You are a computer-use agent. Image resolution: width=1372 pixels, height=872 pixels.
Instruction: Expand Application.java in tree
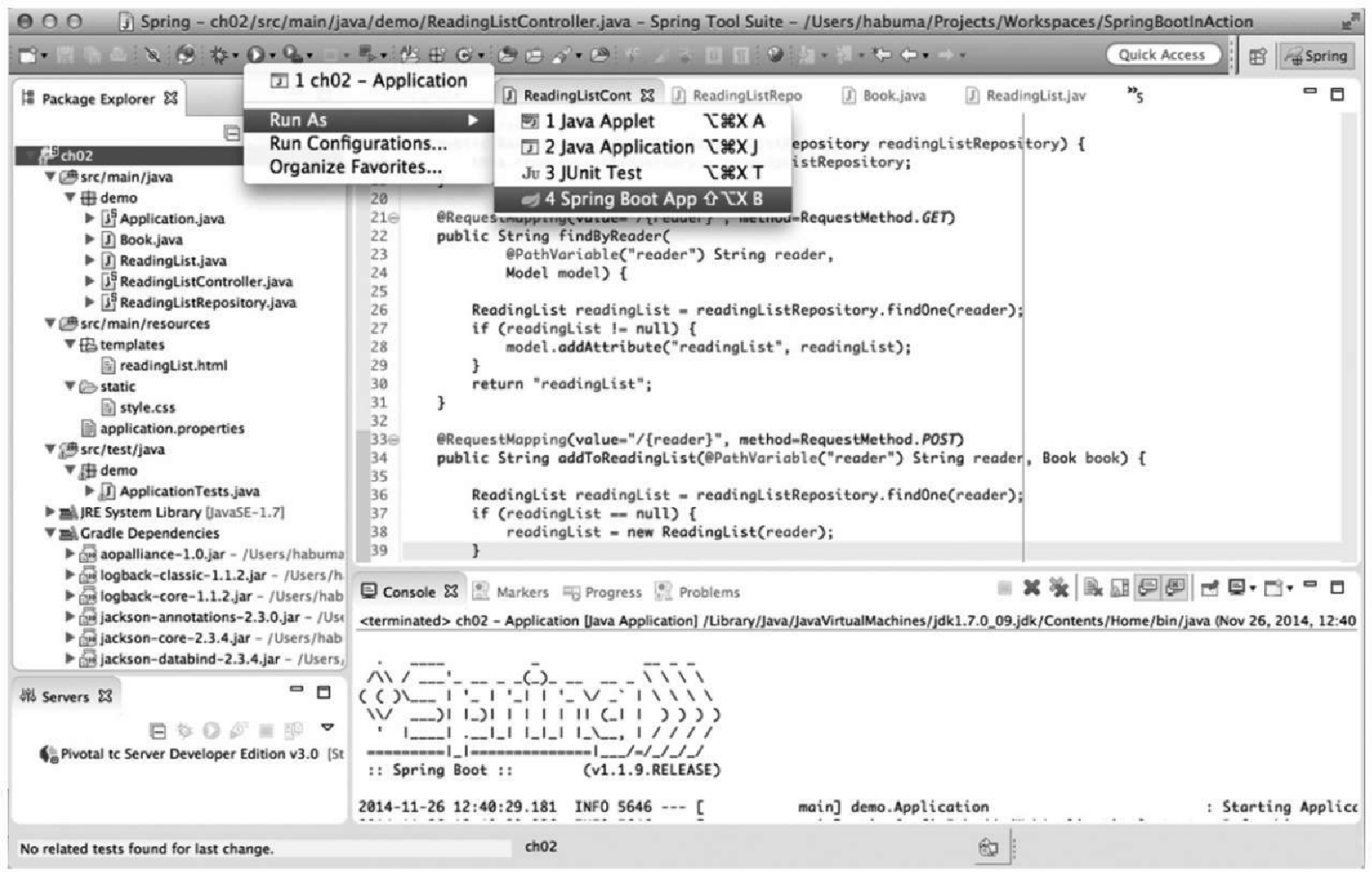click(89, 218)
